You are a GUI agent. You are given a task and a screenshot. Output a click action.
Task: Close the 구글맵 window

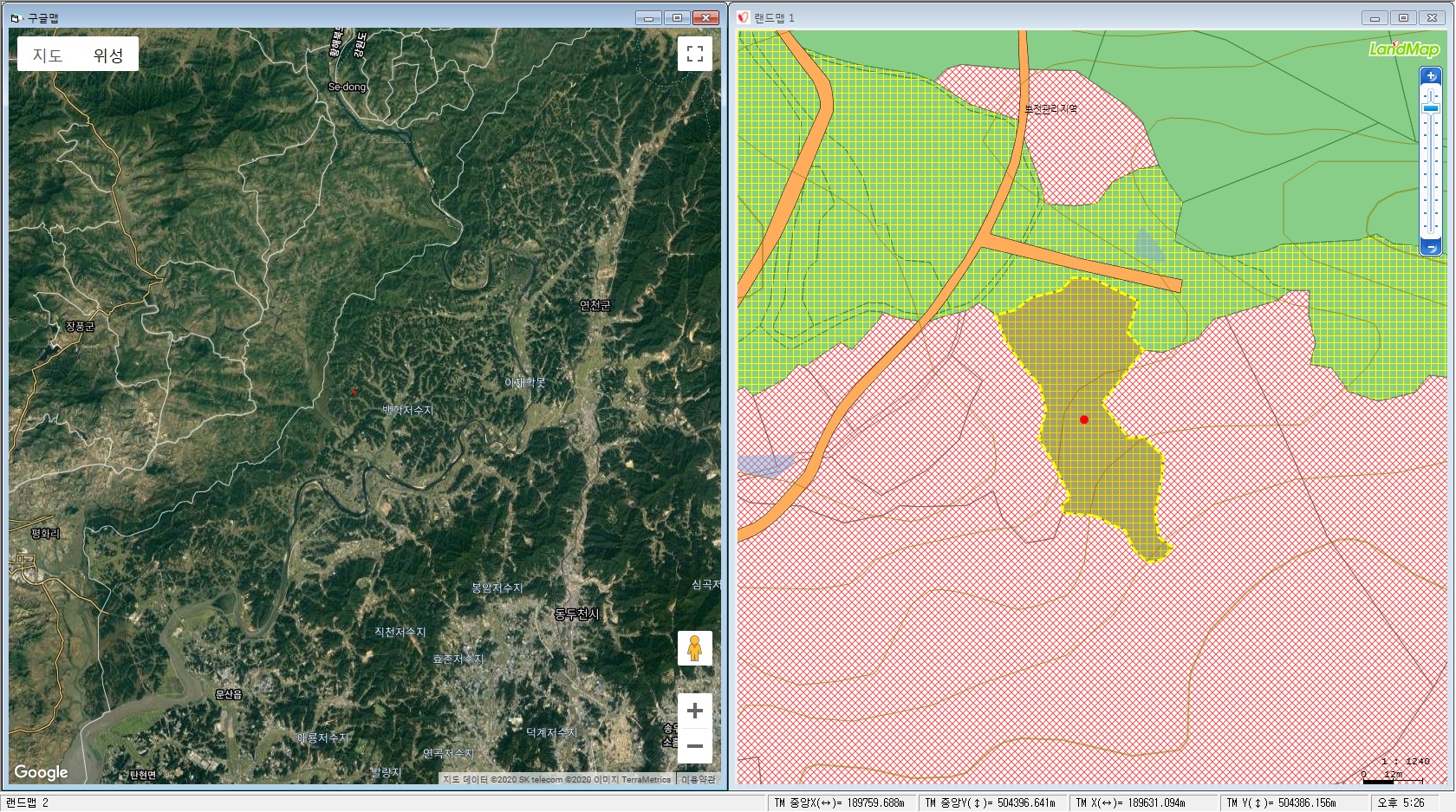pos(705,17)
